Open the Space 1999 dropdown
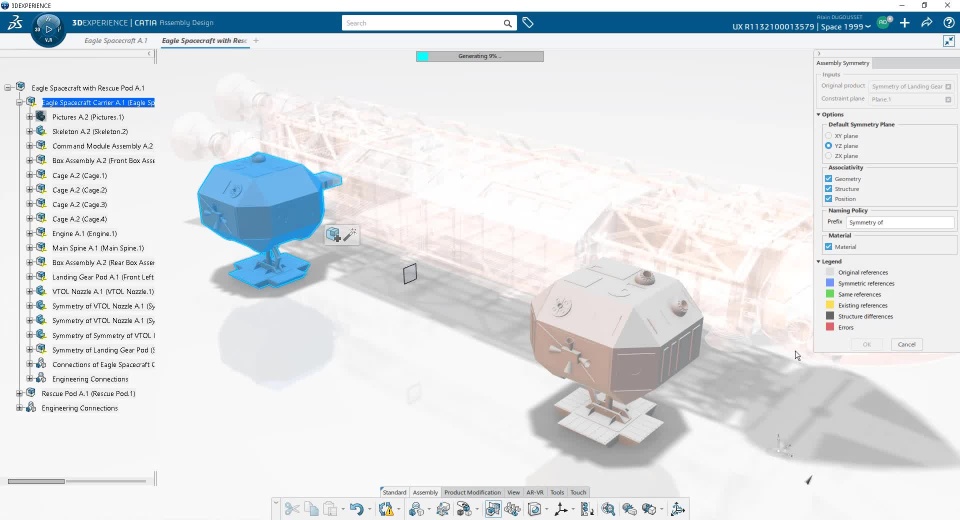This screenshot has width=960, height=520. coord(846,26)
